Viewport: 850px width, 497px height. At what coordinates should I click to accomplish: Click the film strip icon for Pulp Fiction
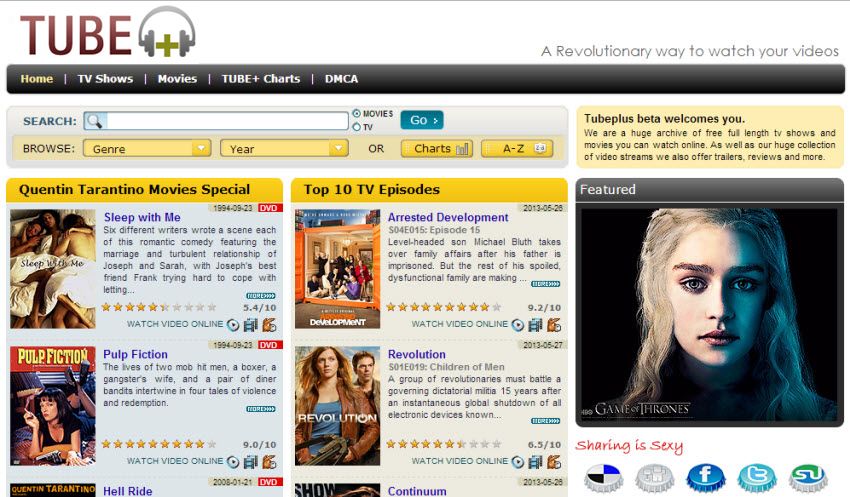click(x=250, y=462)
